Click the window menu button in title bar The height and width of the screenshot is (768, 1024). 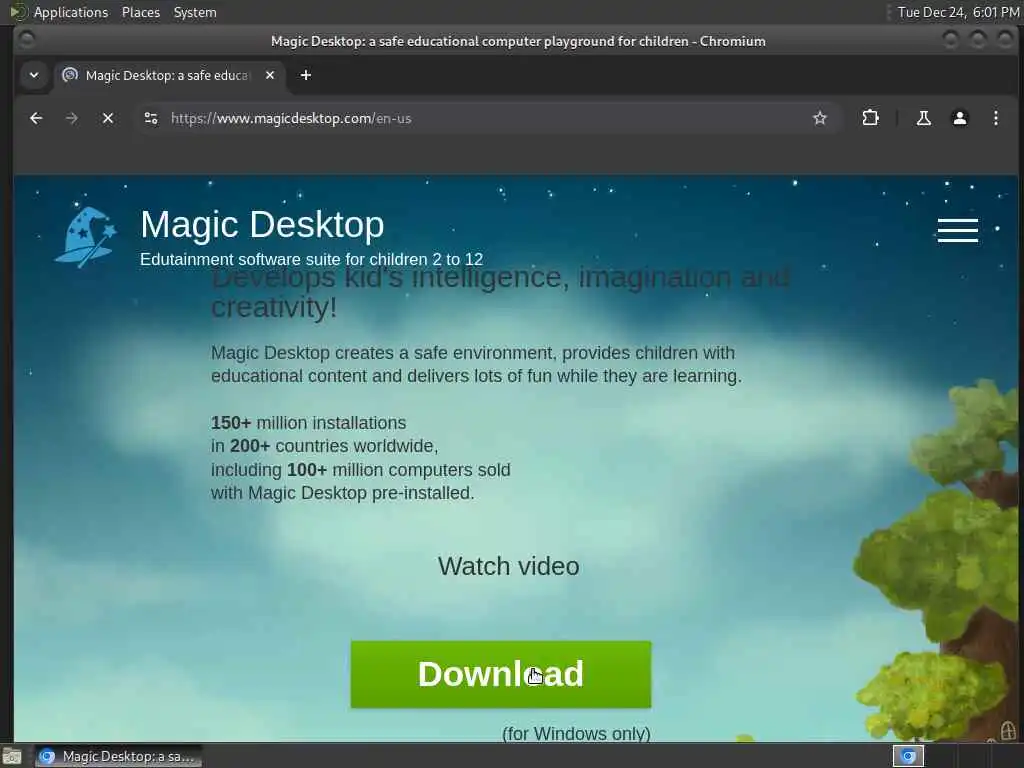(x=26, y=40)
